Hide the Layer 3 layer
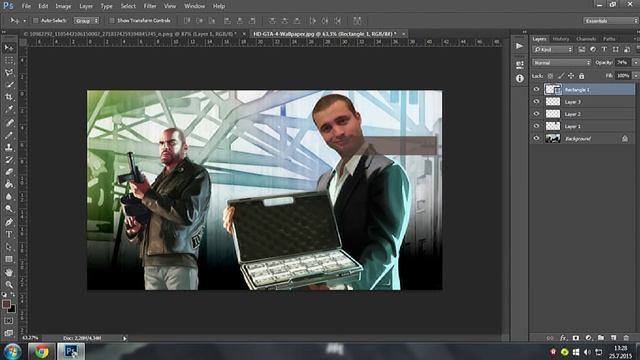The image size is (640, 360). click(536, 102)
